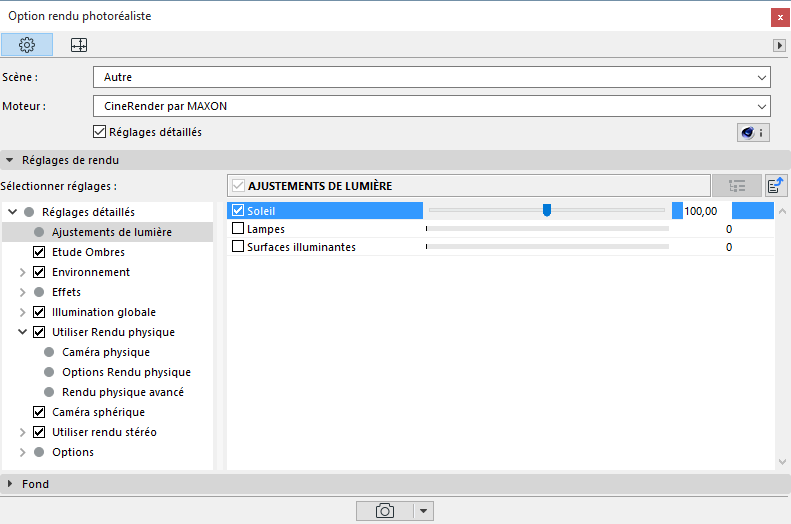The width and height of the screenshot is (791, 524).
Task: Toggle the Caméra sphérique checkbox
Action: point(39,412)
